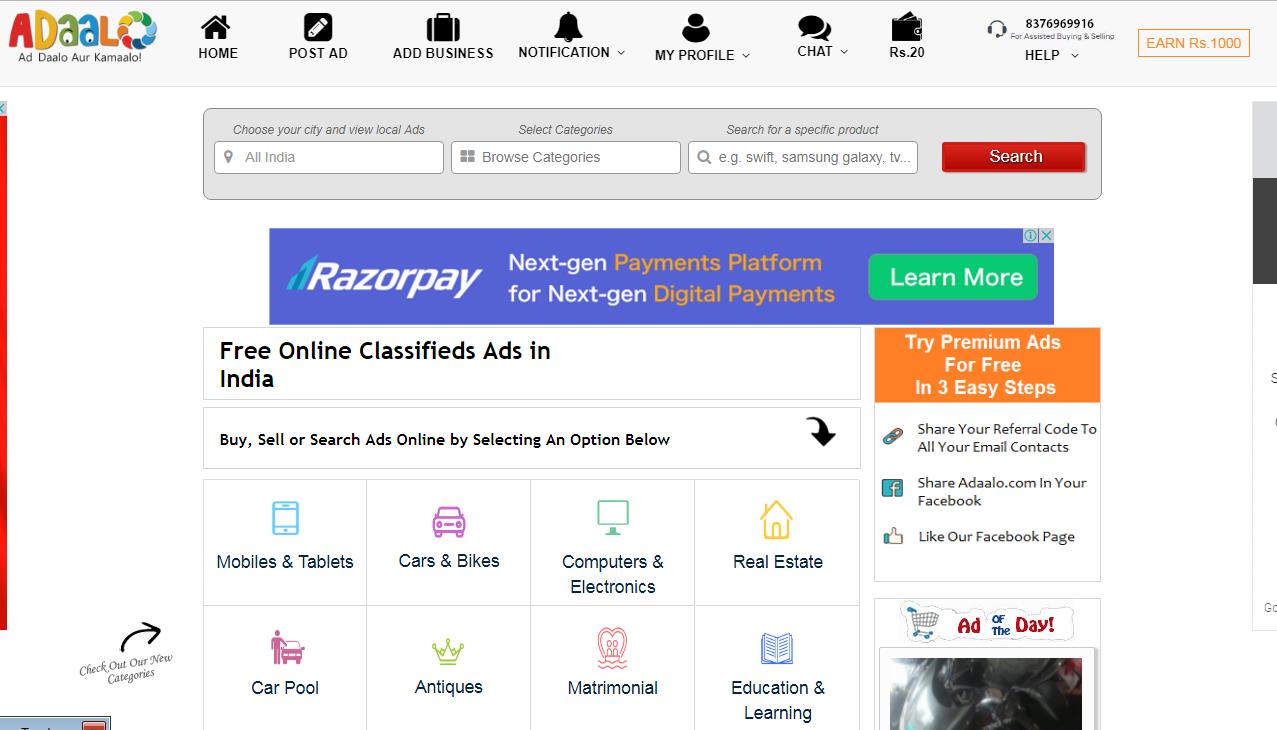Open the All India city selector

(329, 157)
